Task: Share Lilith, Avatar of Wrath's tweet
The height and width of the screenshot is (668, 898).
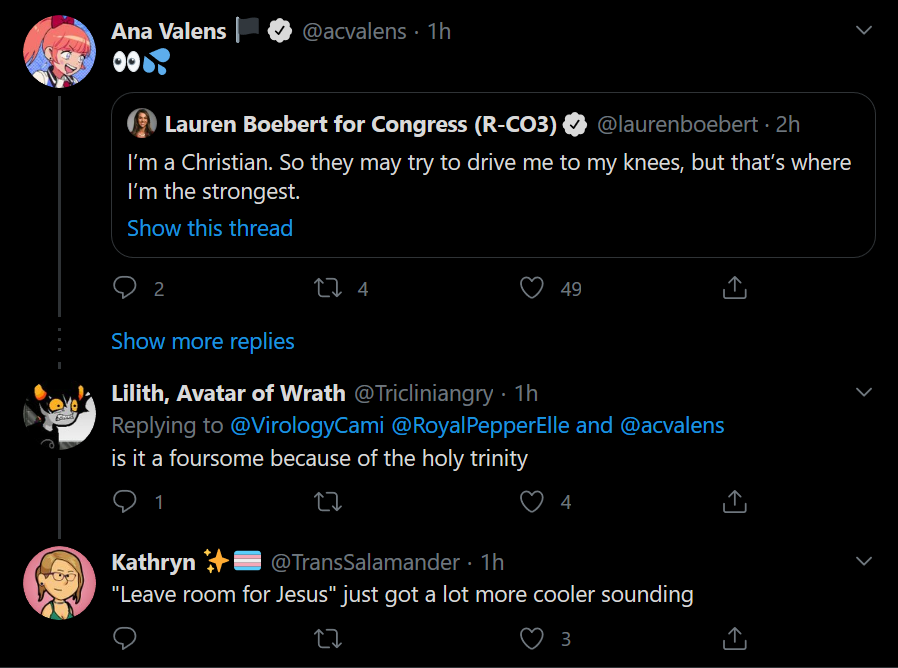Action: click(x=735, y=501)
